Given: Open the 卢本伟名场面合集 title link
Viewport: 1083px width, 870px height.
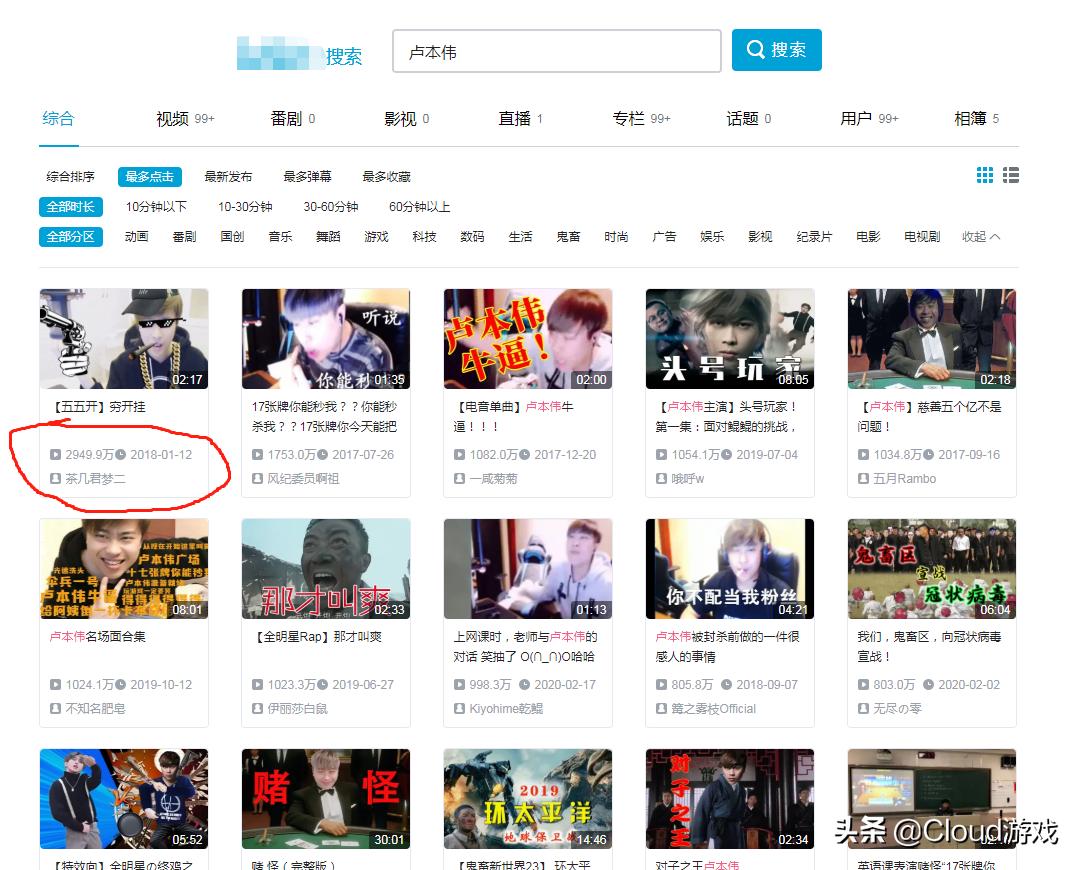Looking at the screenshot, I should tap(97, 637).
